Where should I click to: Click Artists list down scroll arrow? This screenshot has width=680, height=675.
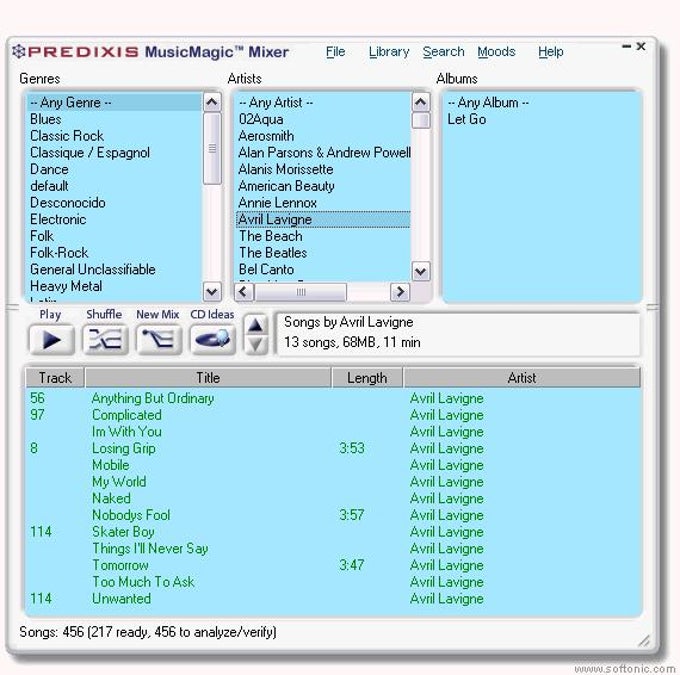coord(421,272)
